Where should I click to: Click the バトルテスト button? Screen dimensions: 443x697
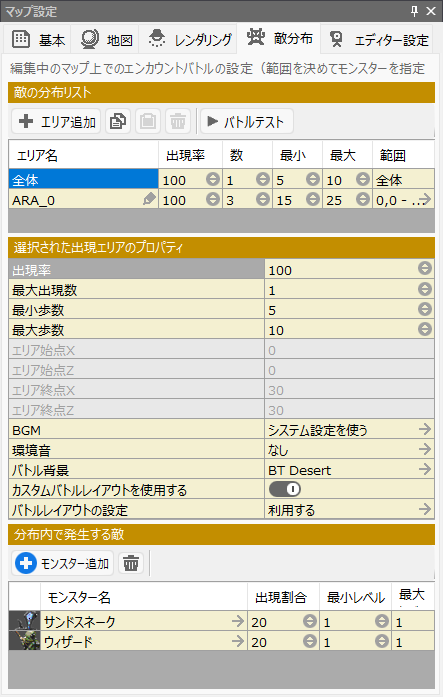(x=247, y=121)
